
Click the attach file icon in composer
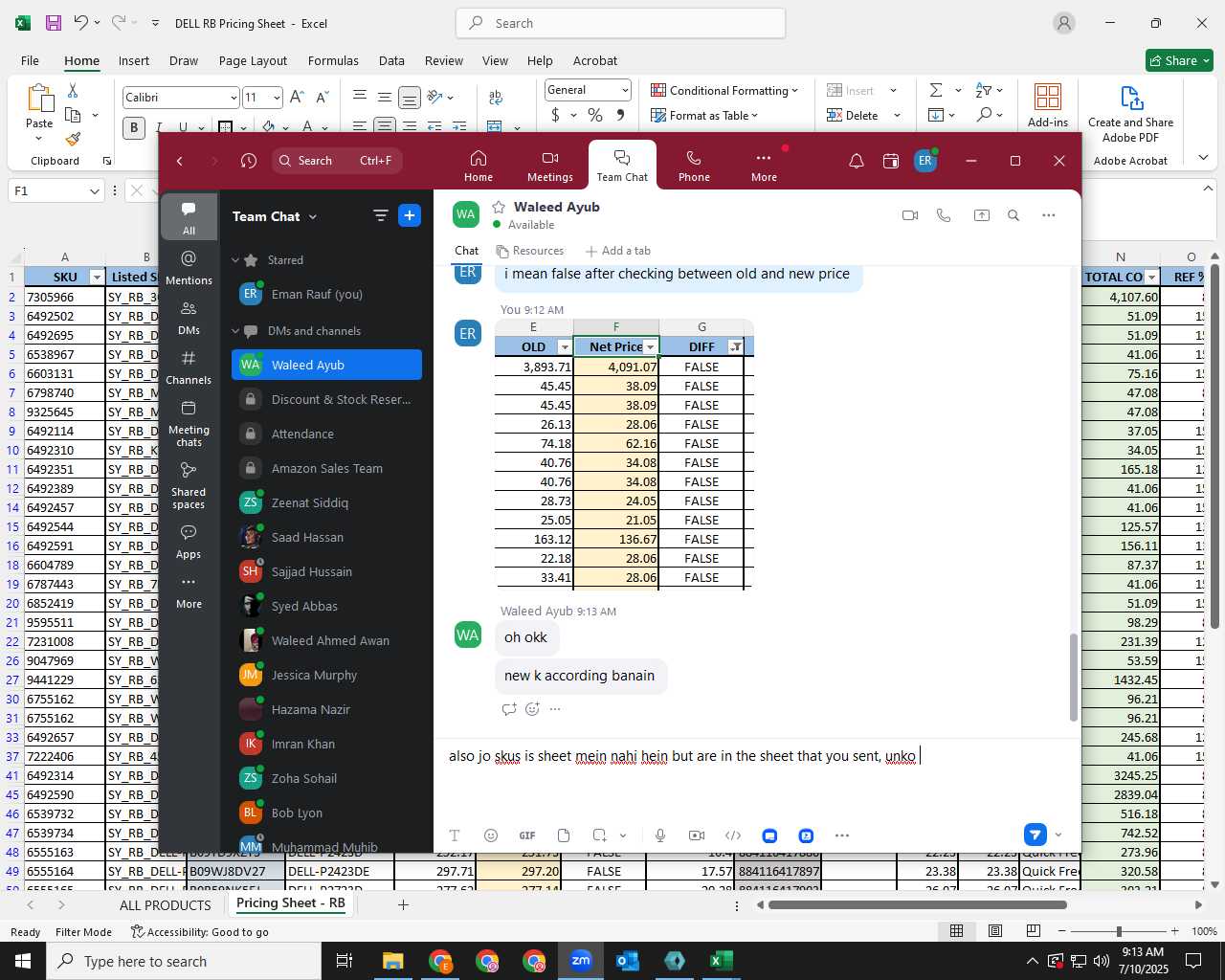564,835
